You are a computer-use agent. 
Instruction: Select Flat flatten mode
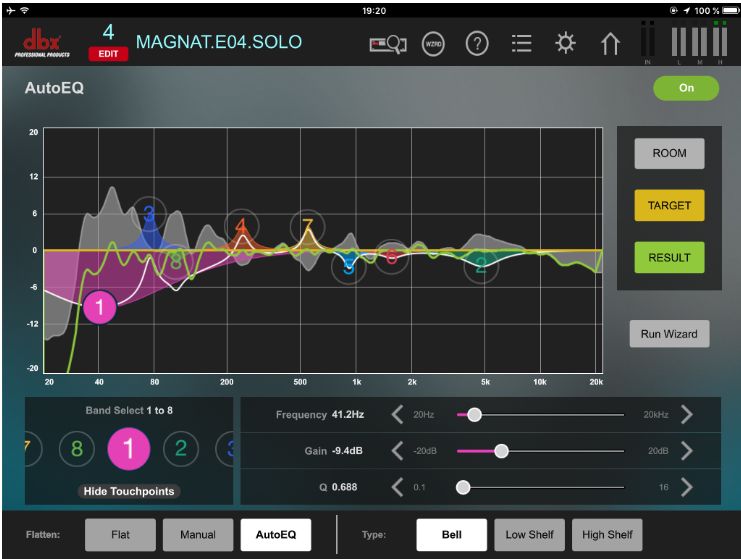pyautogui.click(x=121, y=535)
